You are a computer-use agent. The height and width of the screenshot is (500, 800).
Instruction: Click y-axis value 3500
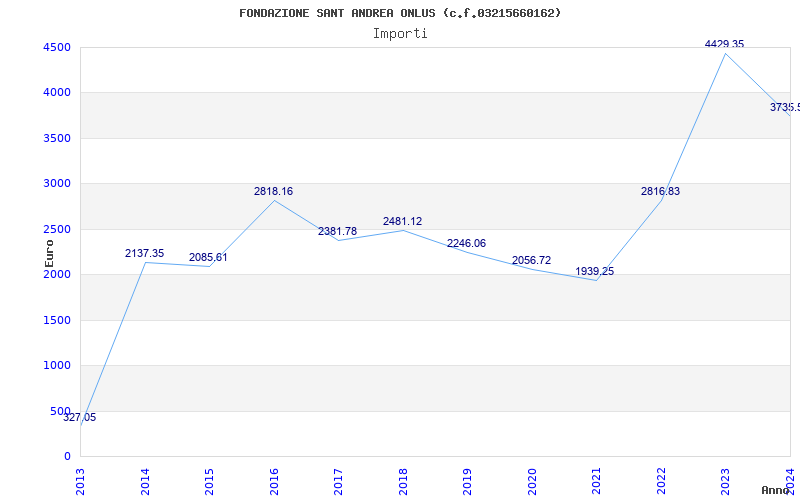pos(57,139)
